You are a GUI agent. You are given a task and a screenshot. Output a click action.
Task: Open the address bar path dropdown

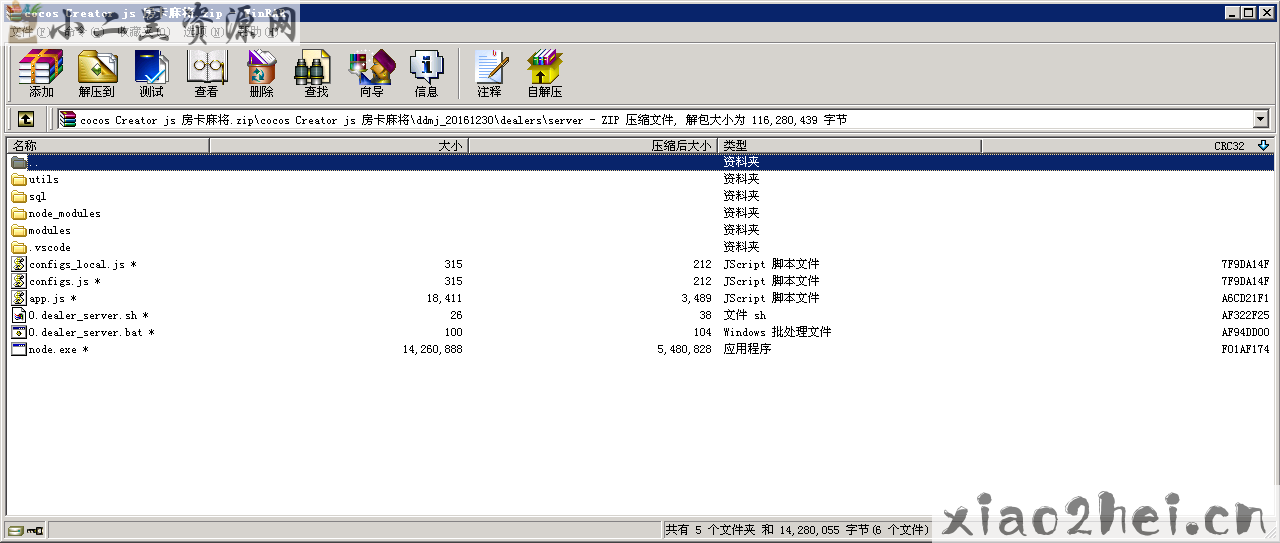coord(1260,119)
